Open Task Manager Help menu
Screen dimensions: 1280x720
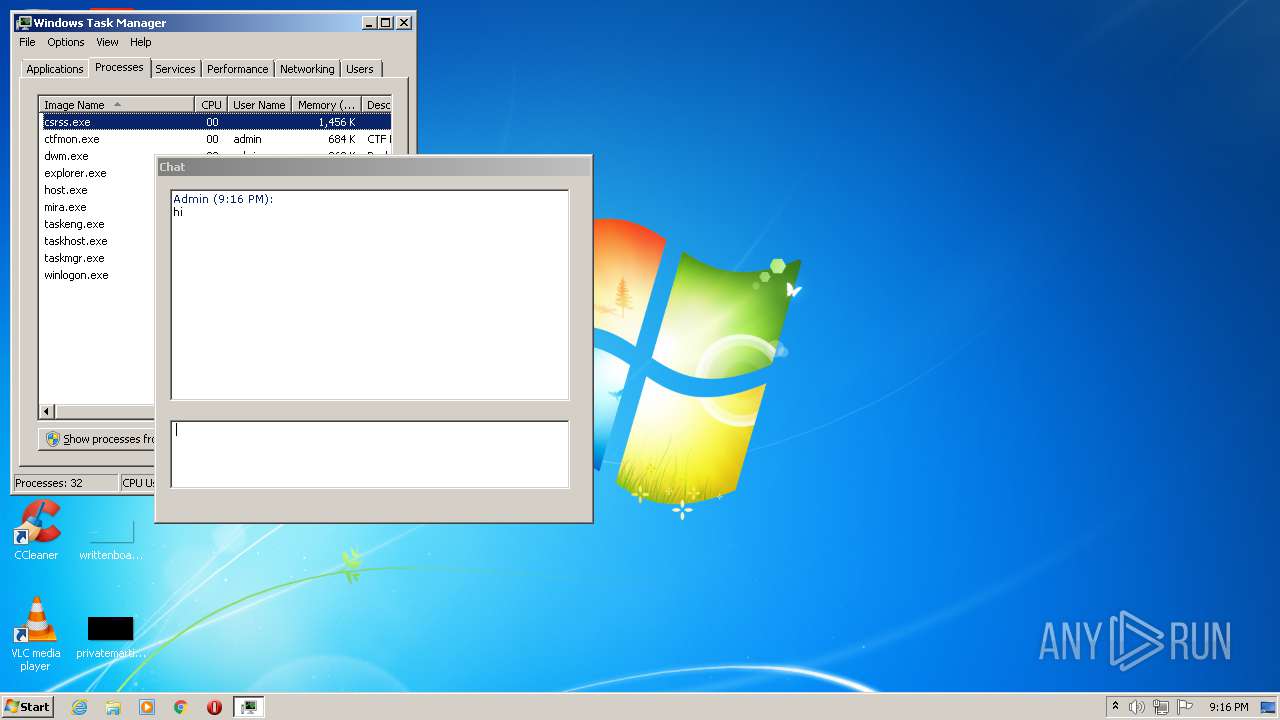coord(141,42)
